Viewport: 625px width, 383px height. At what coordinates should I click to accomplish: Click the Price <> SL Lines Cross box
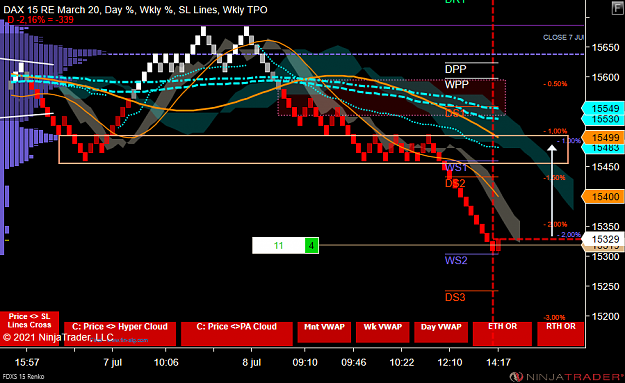(29, 328)
